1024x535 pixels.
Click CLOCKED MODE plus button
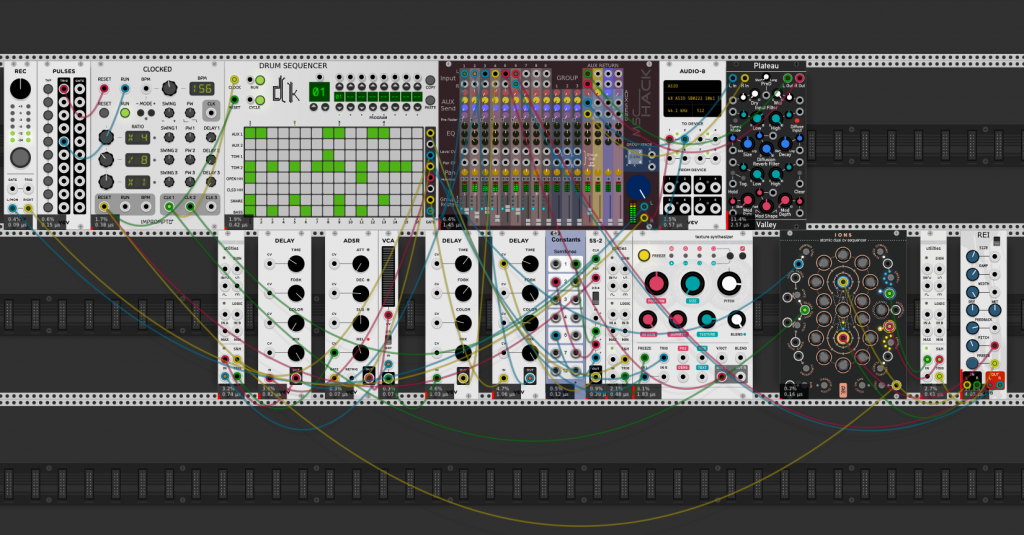(150, 113)
